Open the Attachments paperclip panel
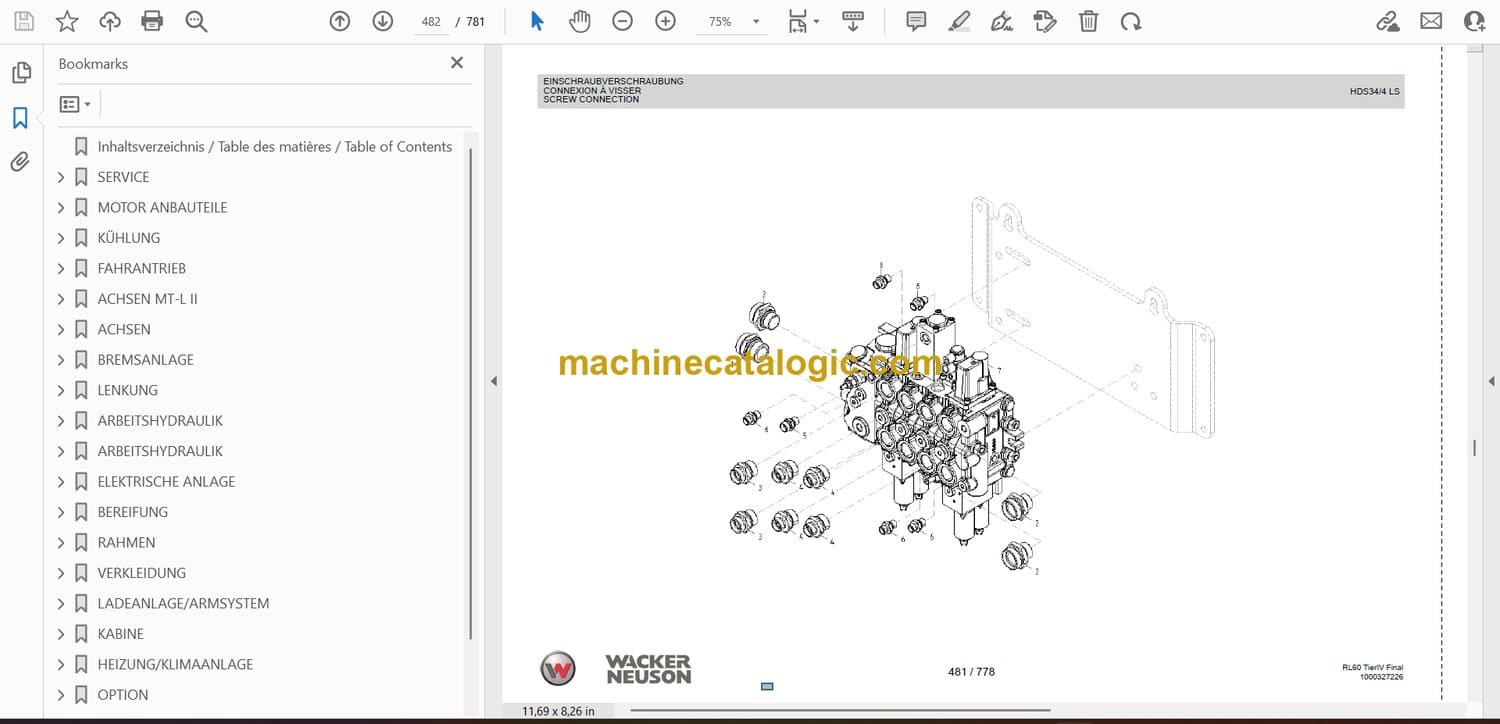This screenshot has height=724, width=1500. point(20,162)
